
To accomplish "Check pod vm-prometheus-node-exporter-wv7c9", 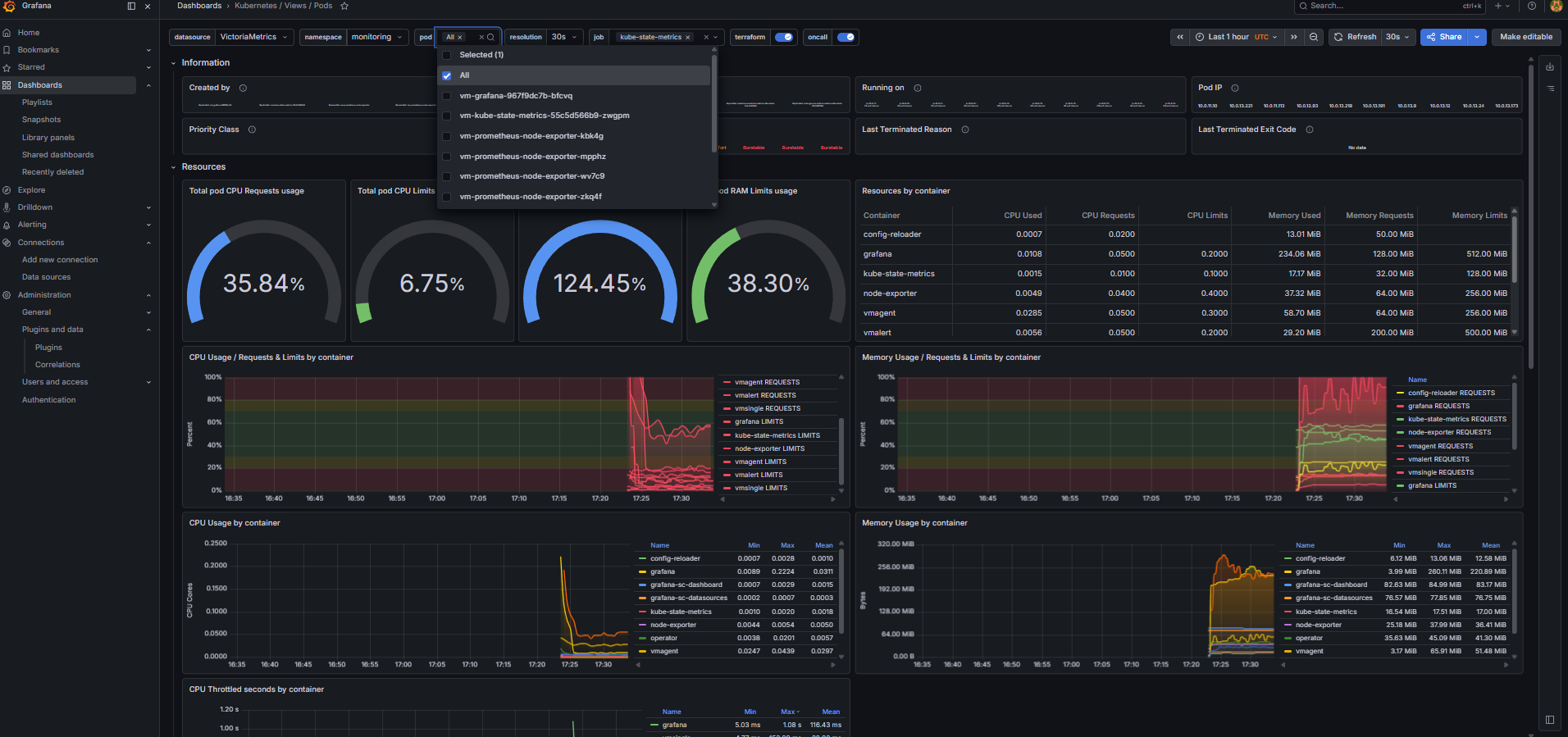I will [x=447, y=176].
